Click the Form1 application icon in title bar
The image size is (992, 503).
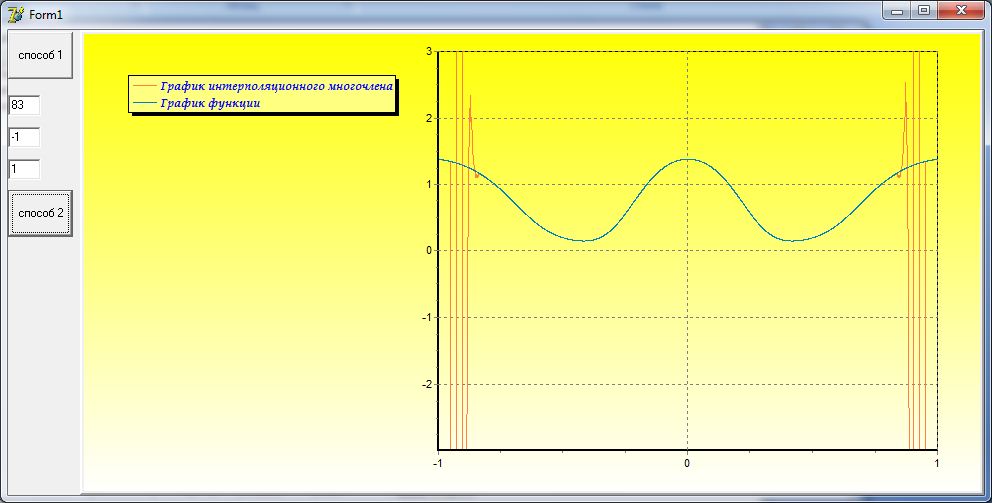(16, 14)
